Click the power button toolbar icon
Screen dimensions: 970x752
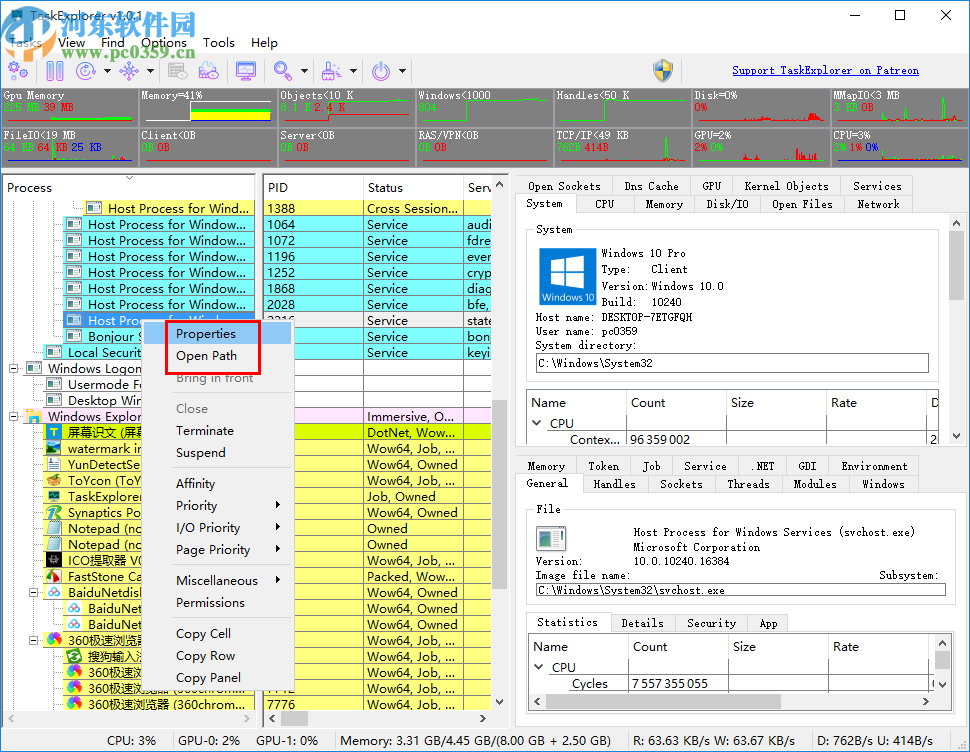tap(381, 71)
